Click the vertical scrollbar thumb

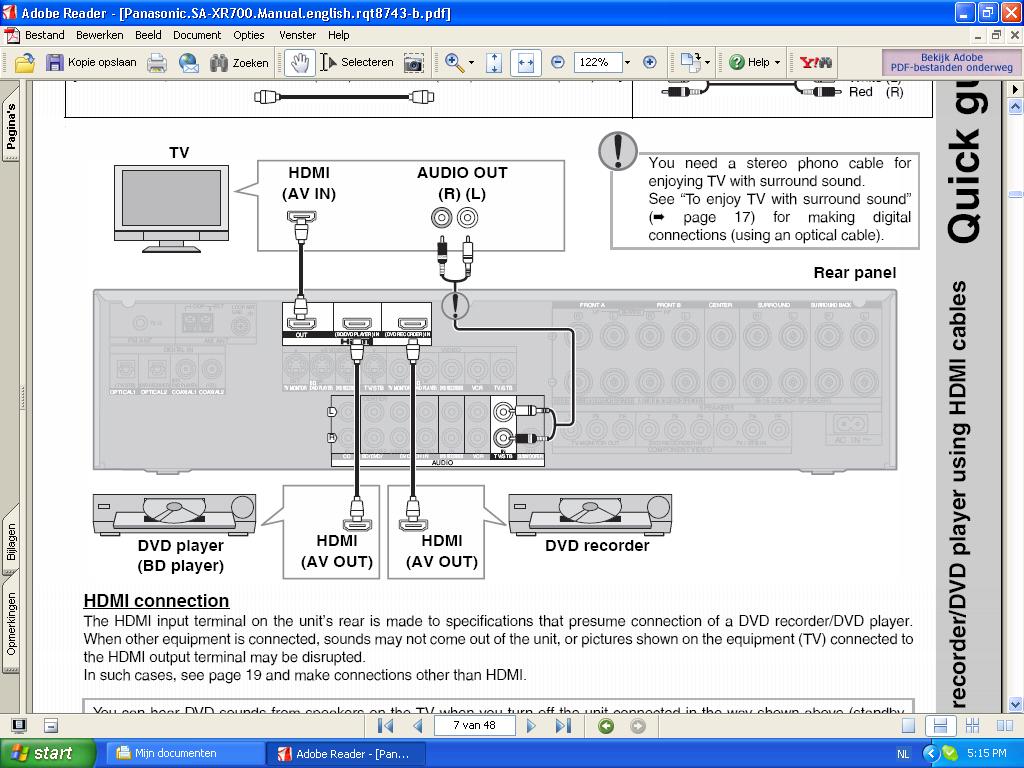(x=1015, y=194)
